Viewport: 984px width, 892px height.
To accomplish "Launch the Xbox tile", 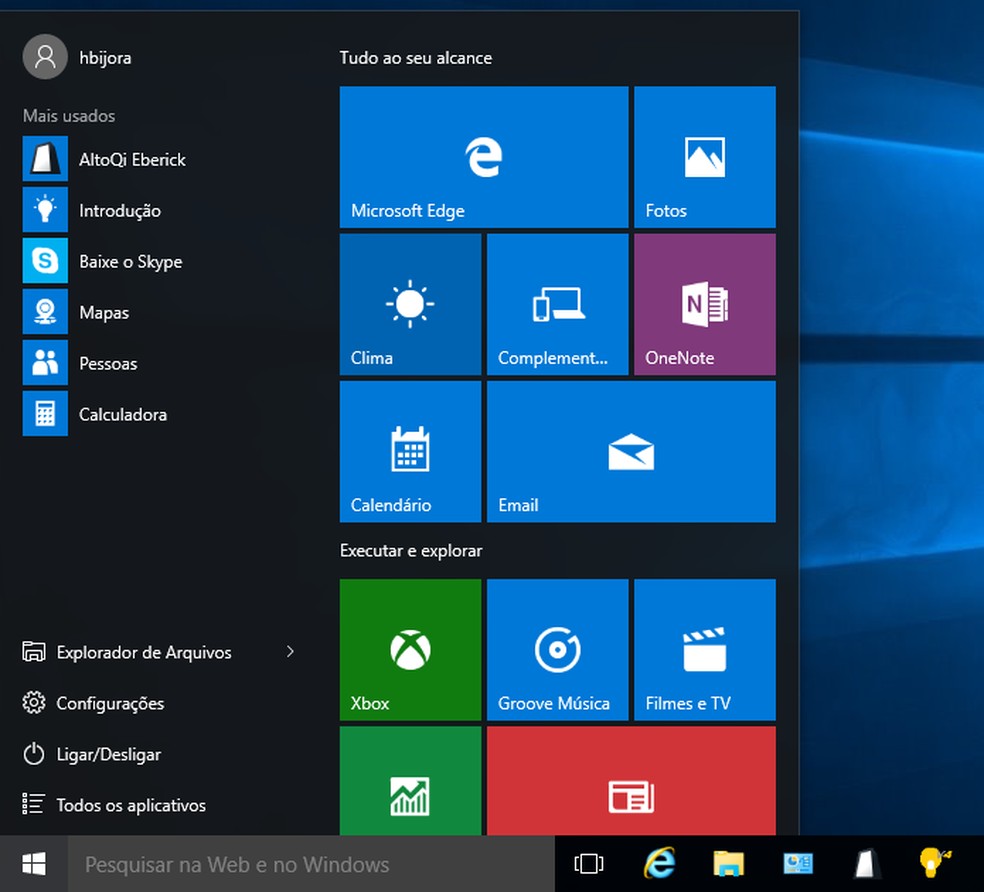I will pos(410,649).
